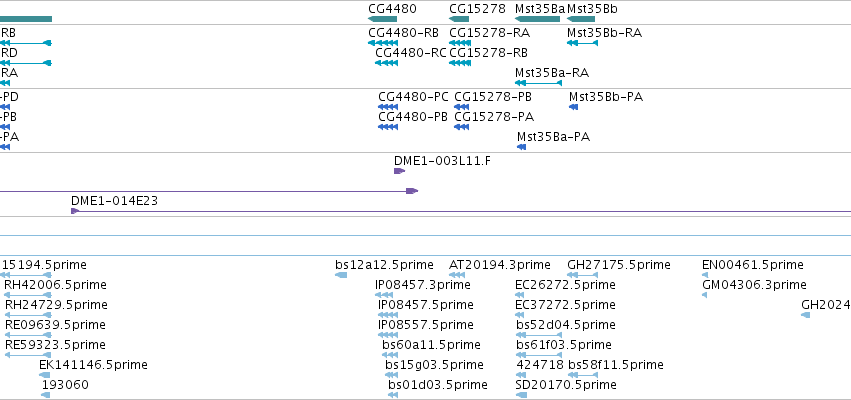Click transcript CG15278-RB
The image size is (851, 400).
pos(488,53)
